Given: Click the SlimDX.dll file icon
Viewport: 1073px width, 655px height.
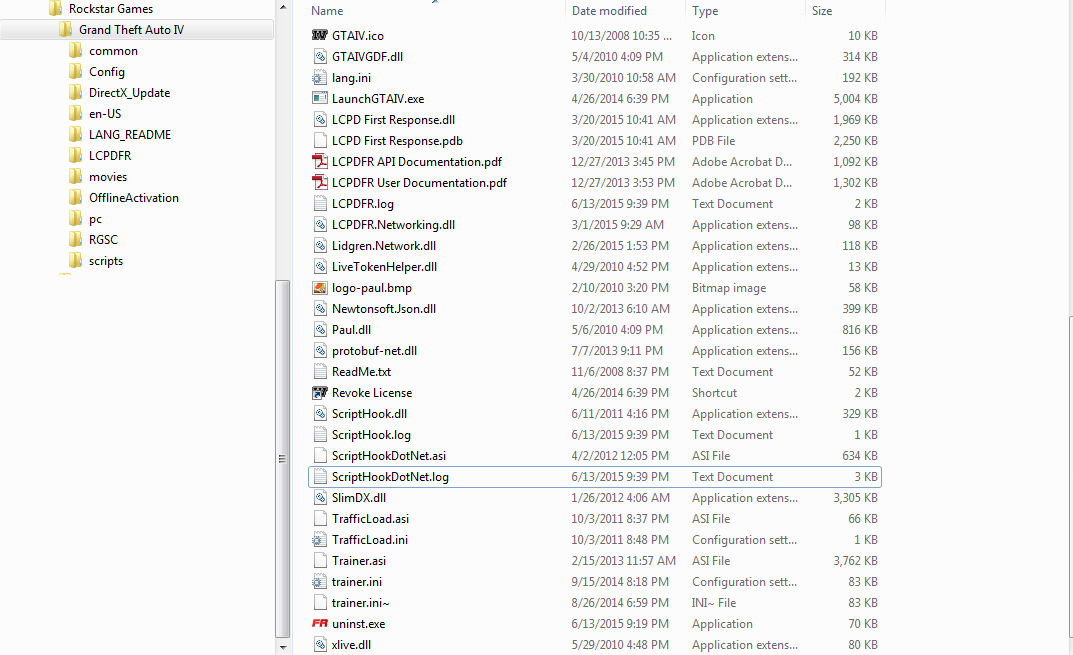Looking at the screenshot, I should 320,498.
